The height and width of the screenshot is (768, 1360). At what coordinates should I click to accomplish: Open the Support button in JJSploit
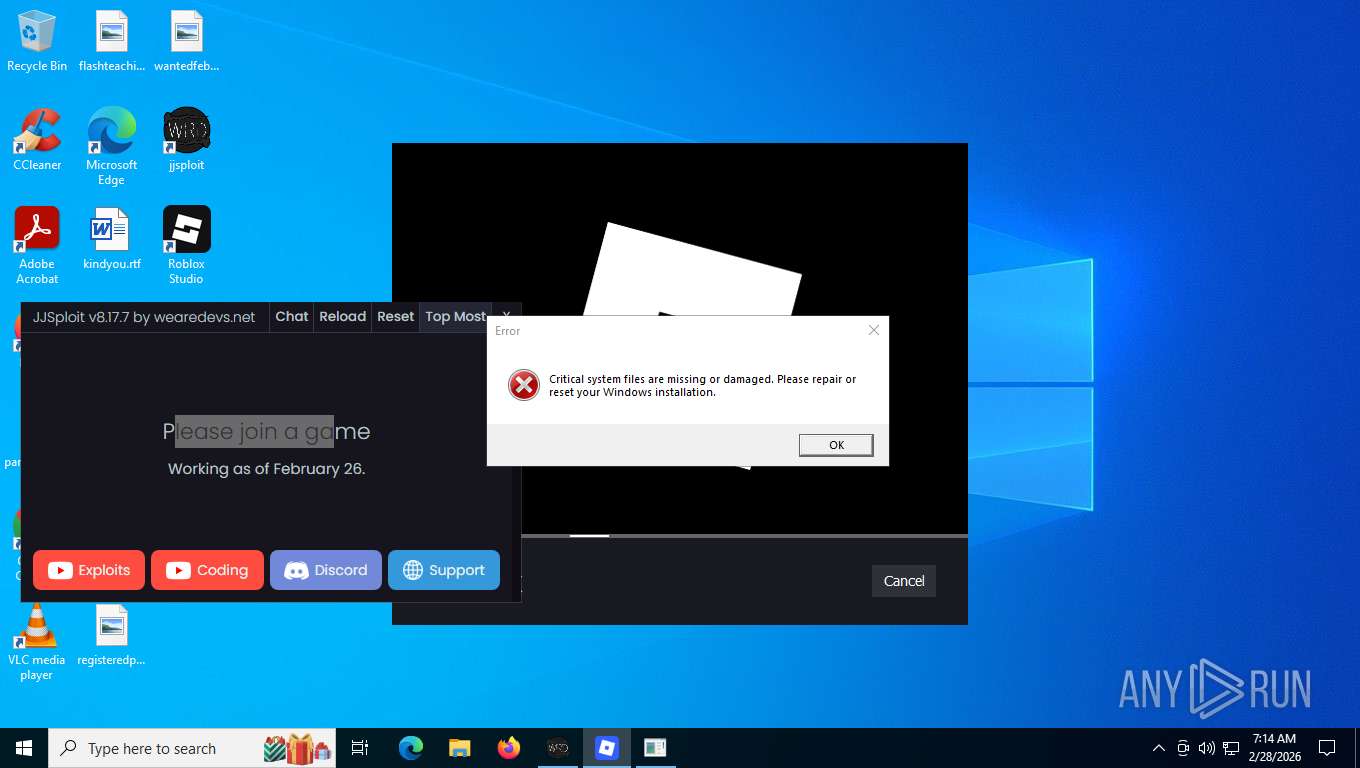coord(444,570)
